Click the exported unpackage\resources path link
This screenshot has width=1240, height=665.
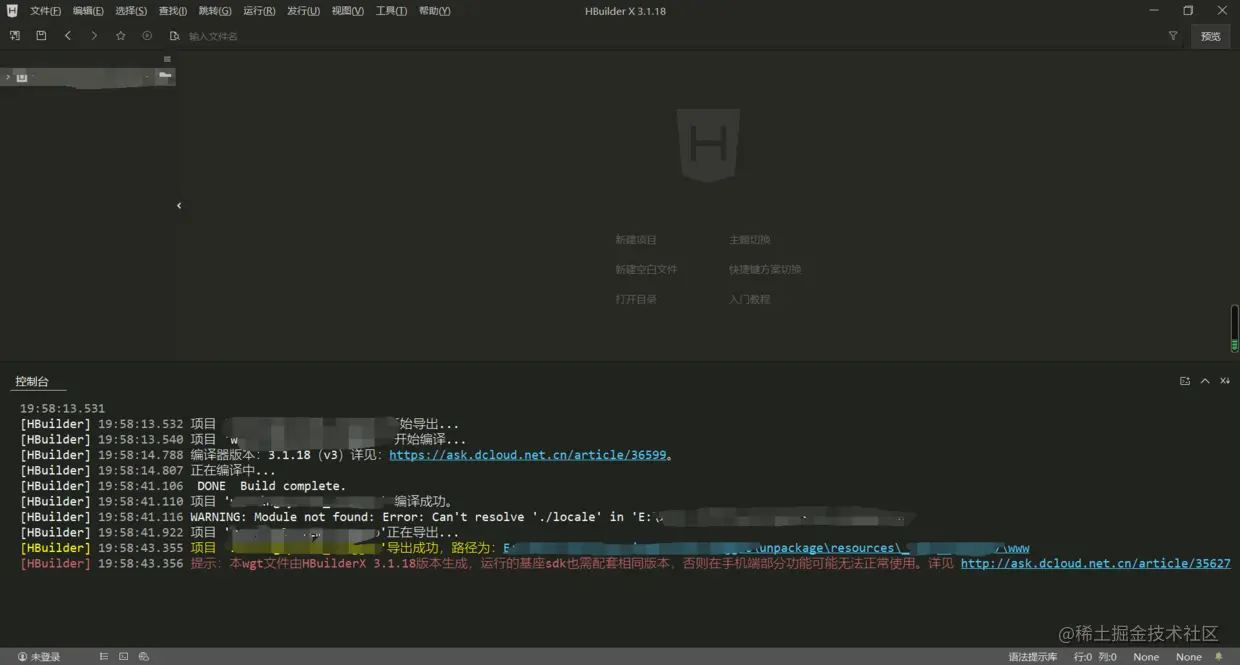tap(766, 548)
